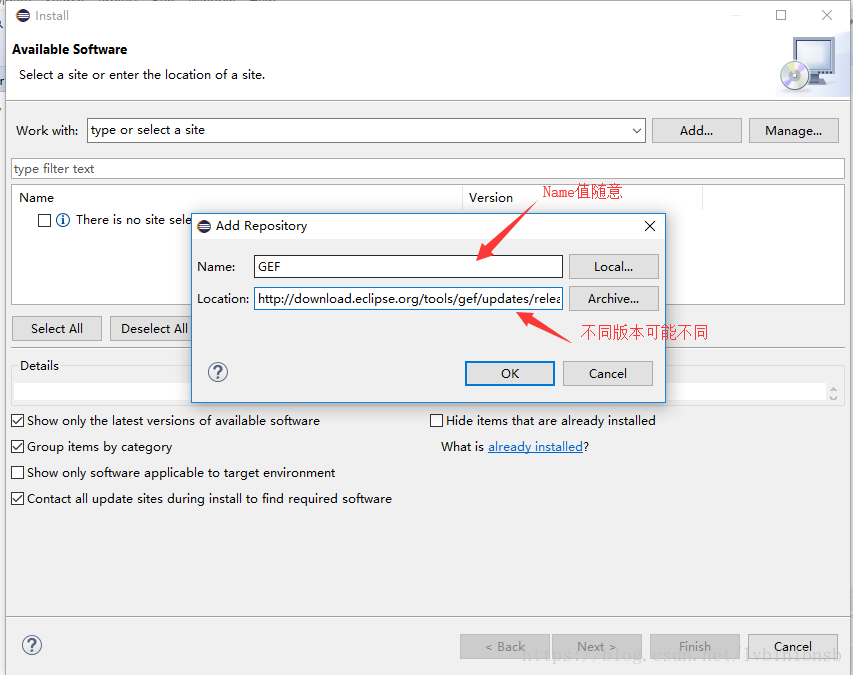Maximize the Install window
853x675 pixels.
click(781, 15)
